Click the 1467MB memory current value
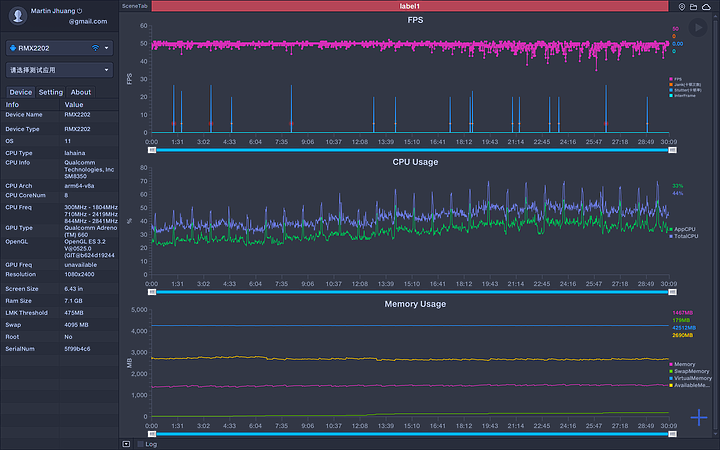The height and width of the screenshot is (450, 720). 682,313
